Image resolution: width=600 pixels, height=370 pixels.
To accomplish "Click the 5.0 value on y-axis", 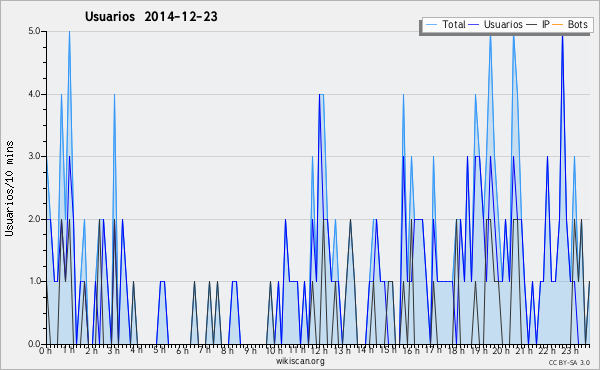I will [34, 31].
